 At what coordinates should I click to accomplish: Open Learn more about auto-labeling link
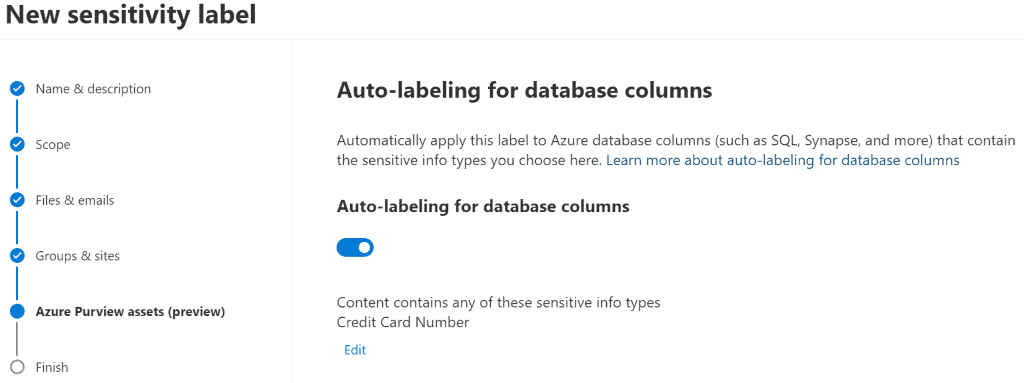[x=782, y=160]
